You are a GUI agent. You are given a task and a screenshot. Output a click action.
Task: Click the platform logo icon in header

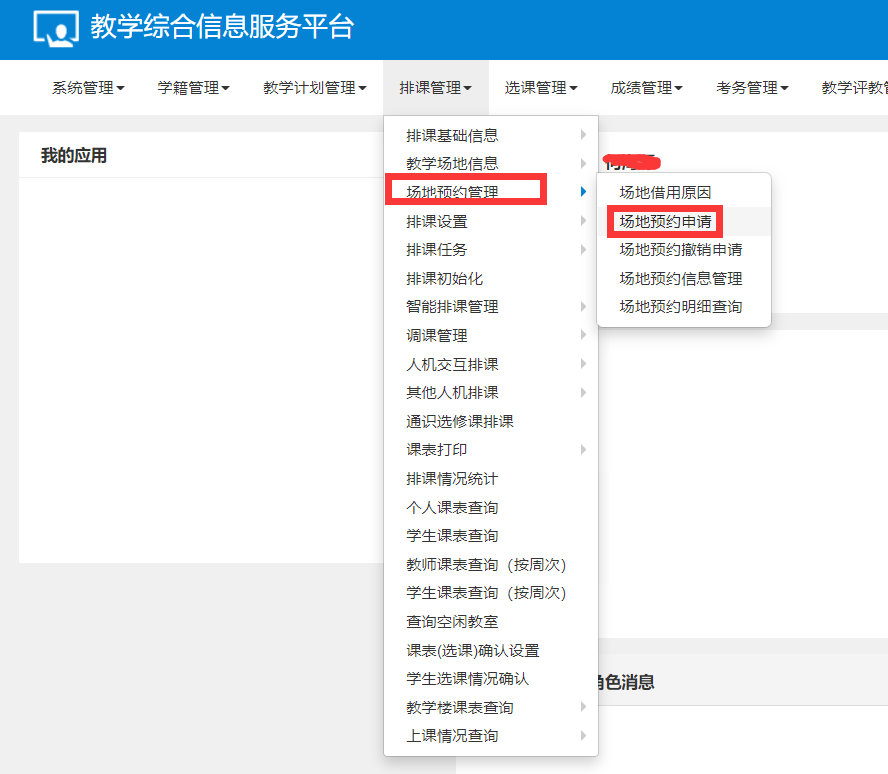tap(55, 28)
